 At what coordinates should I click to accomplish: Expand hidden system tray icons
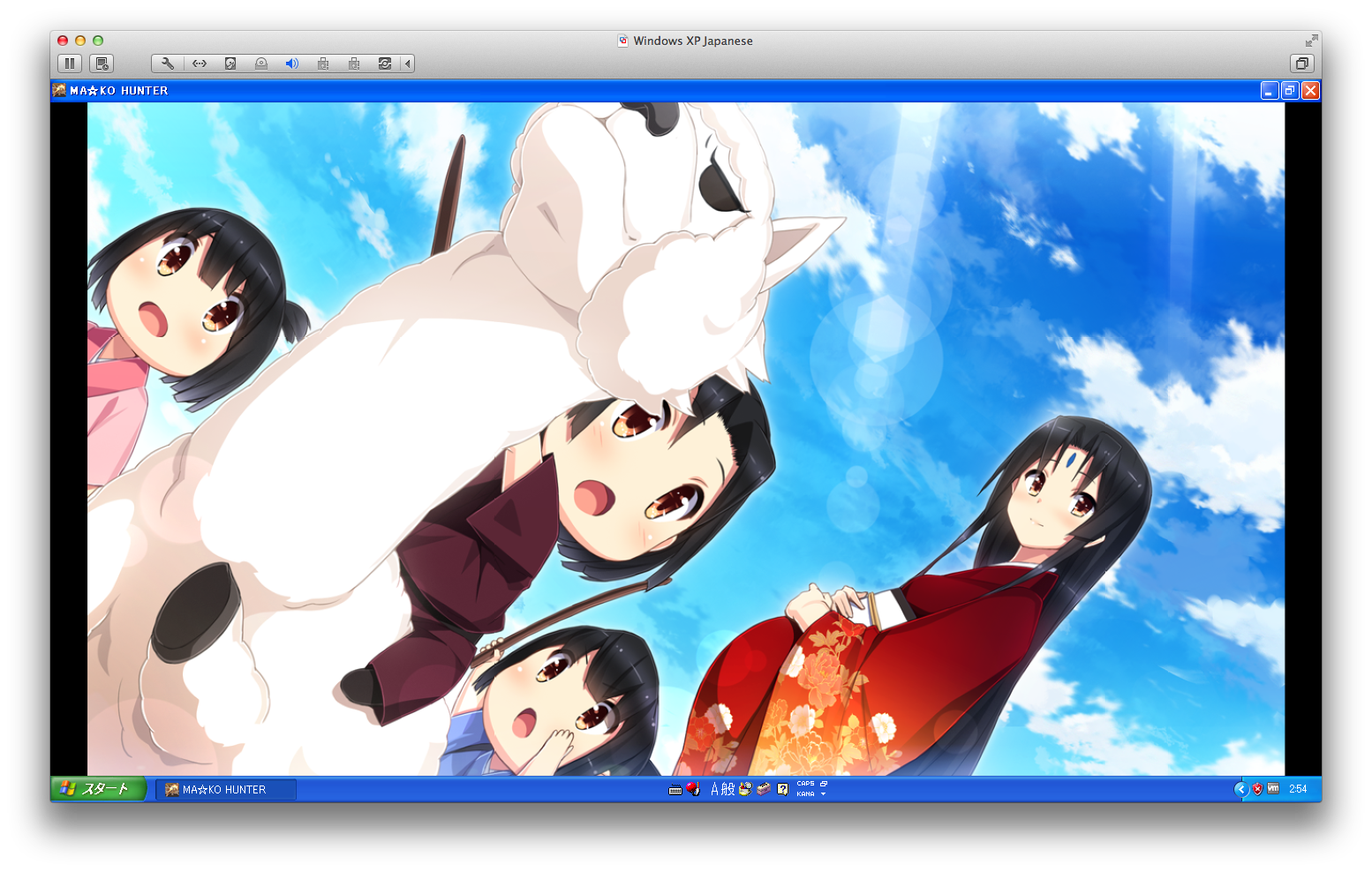point(1240,789)
